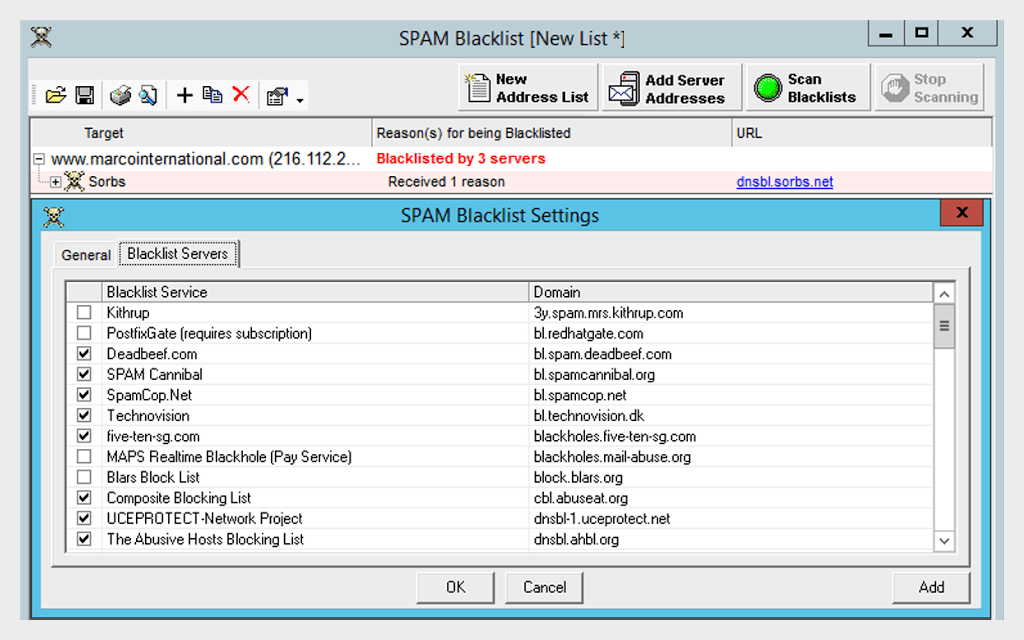Uncheck the Deadbeef.com checkbox
1024x640 pixels.
click(84, 353)
